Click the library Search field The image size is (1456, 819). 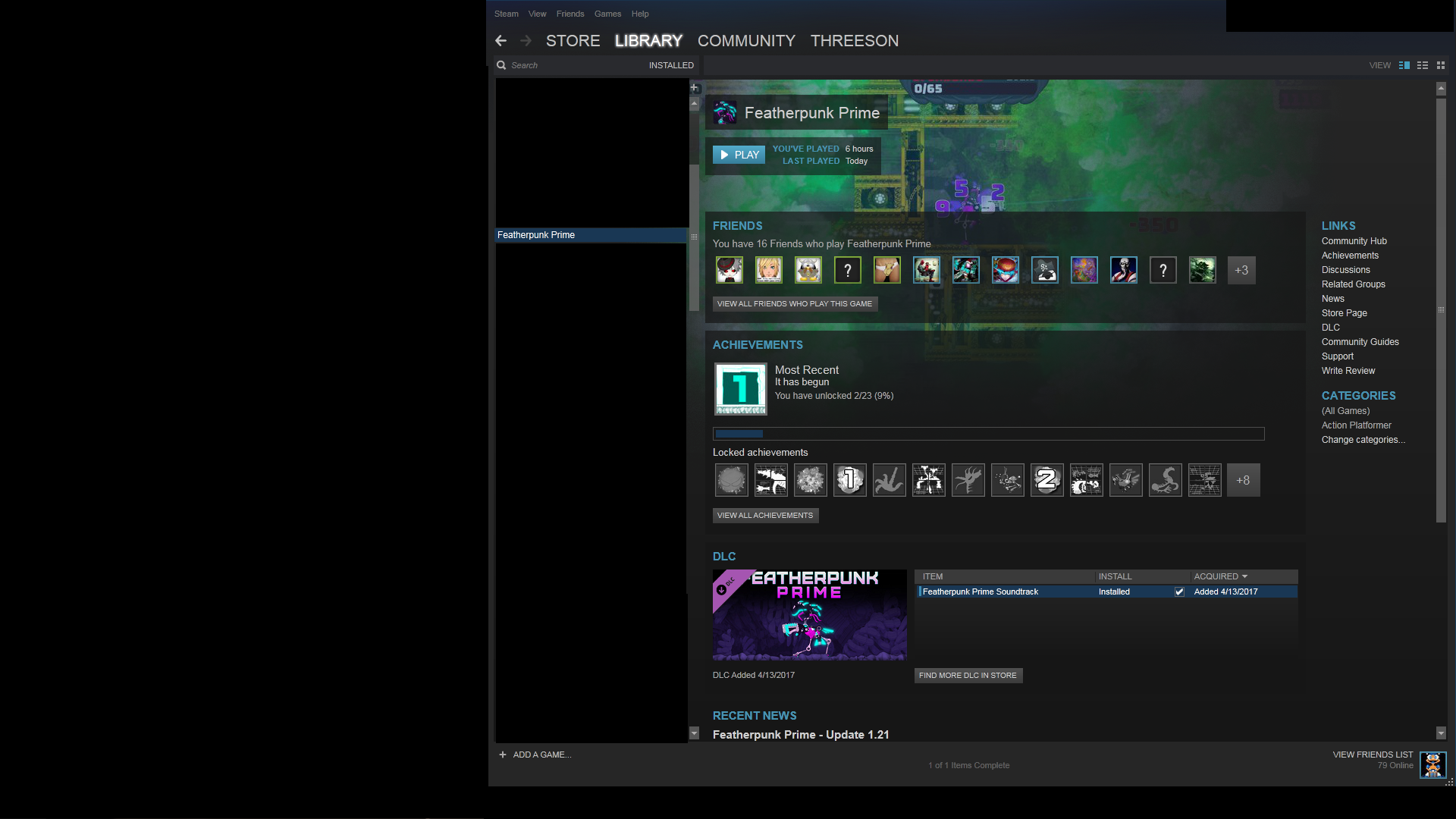(x=569, y=65)
